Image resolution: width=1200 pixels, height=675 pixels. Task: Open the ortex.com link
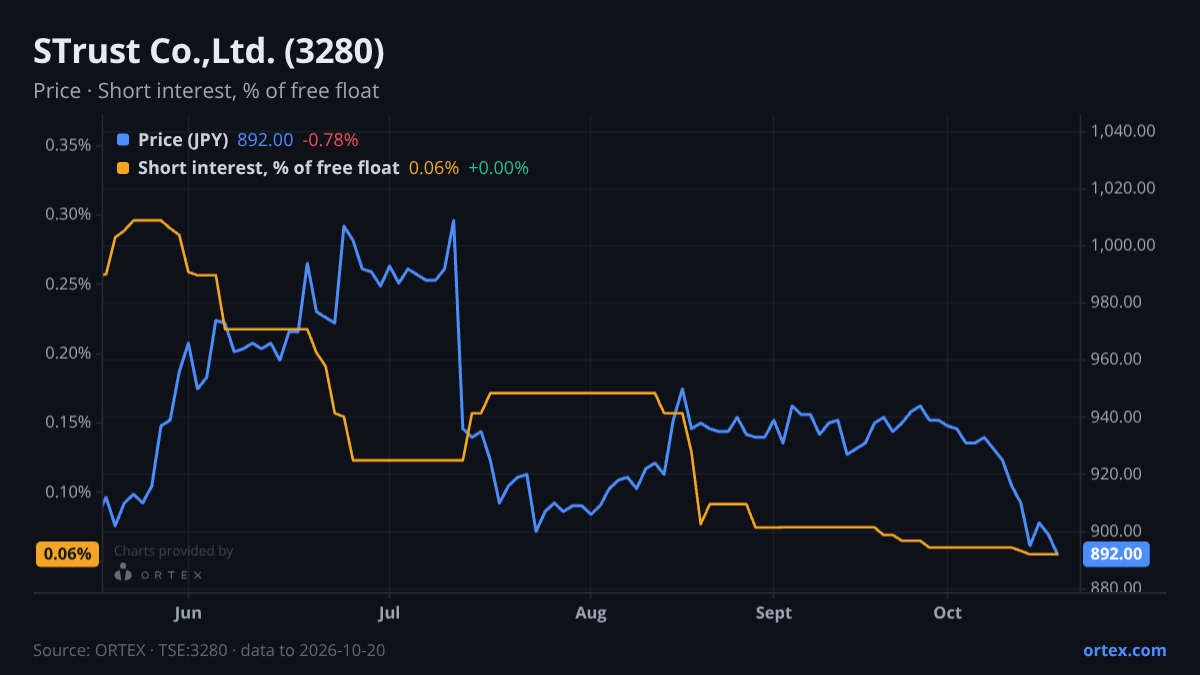[1124, 651]
